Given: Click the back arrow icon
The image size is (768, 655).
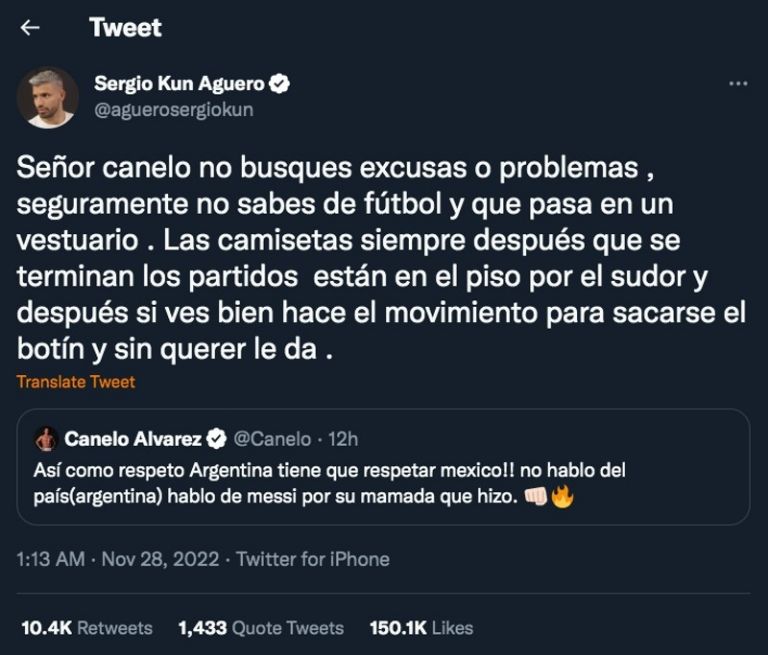Looking at the screenshot, I should coord(30,28).
